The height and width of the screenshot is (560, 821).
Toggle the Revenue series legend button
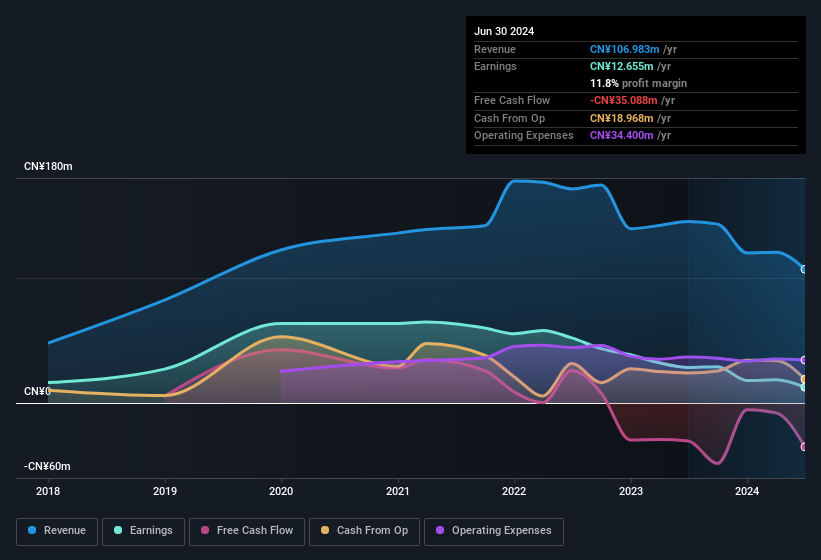click(57, 531)
